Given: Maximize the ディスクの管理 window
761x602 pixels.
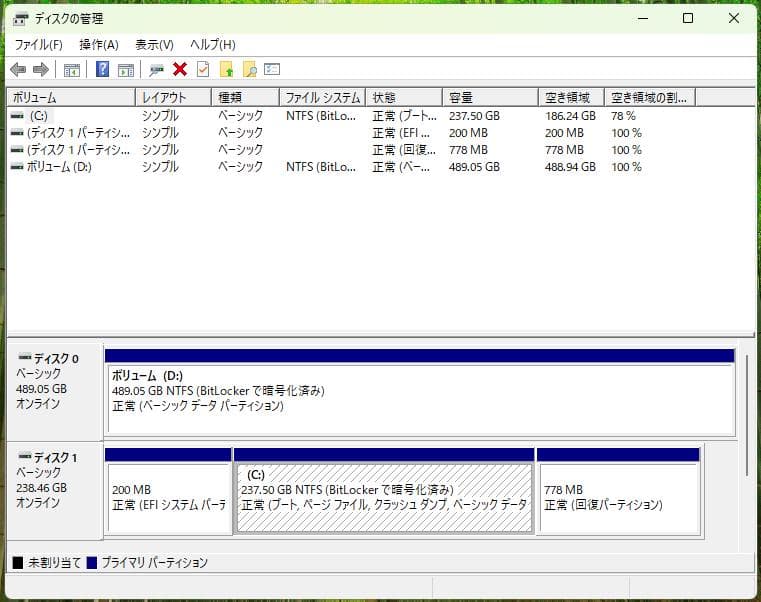Looking at the screenshot, I should tap(688, 18).
